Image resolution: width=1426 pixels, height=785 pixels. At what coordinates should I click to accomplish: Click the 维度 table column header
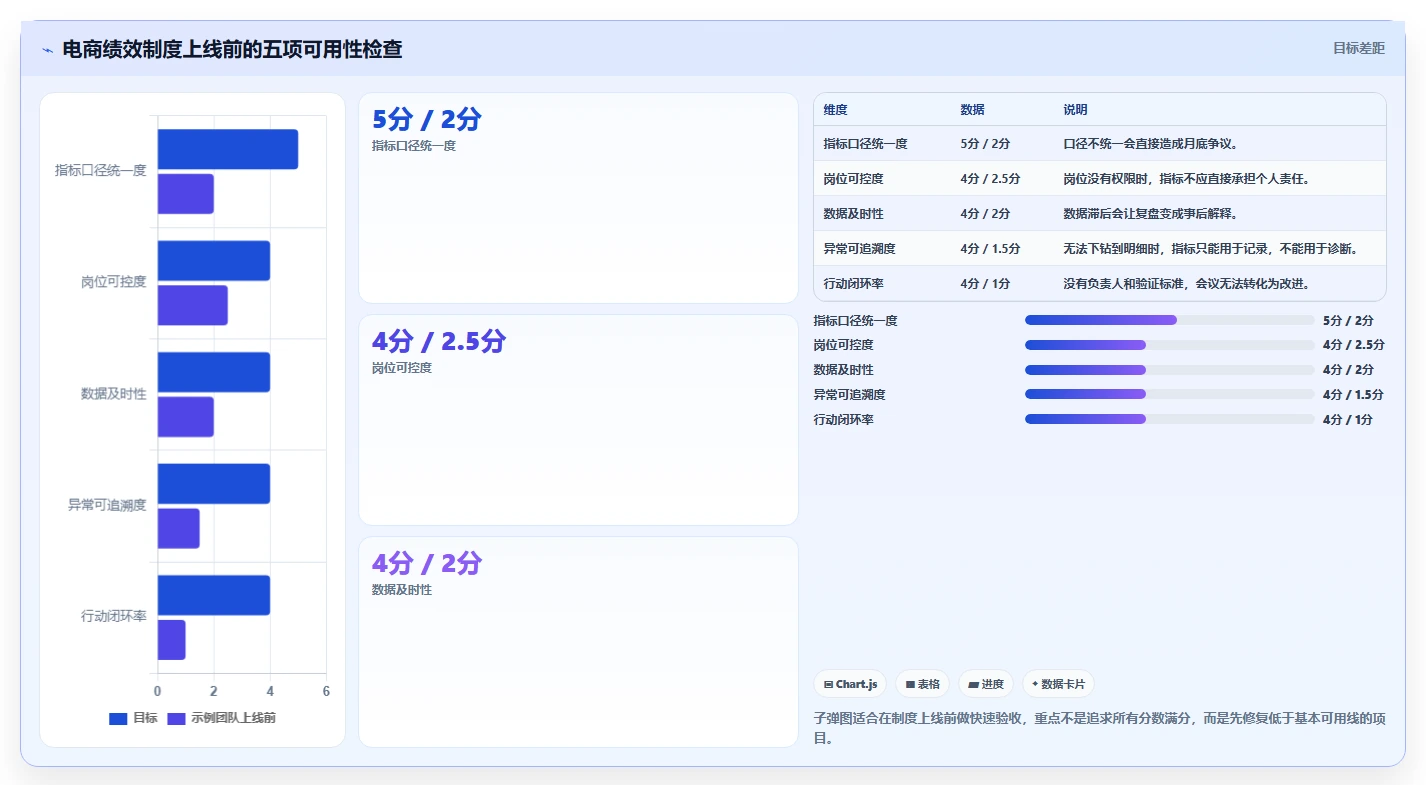835,110
